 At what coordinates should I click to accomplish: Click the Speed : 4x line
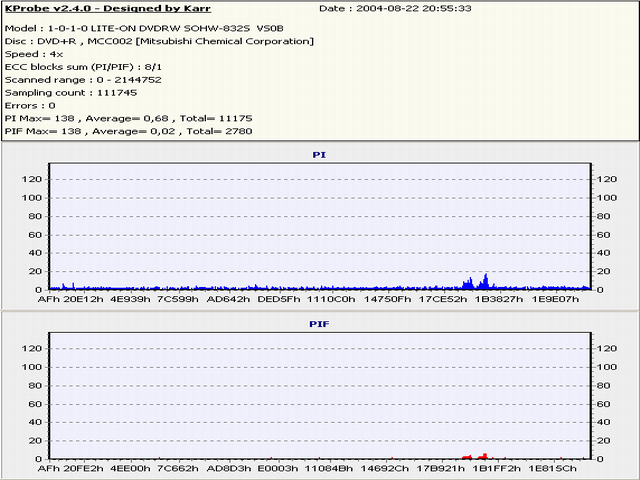click(x=34, y=54)
